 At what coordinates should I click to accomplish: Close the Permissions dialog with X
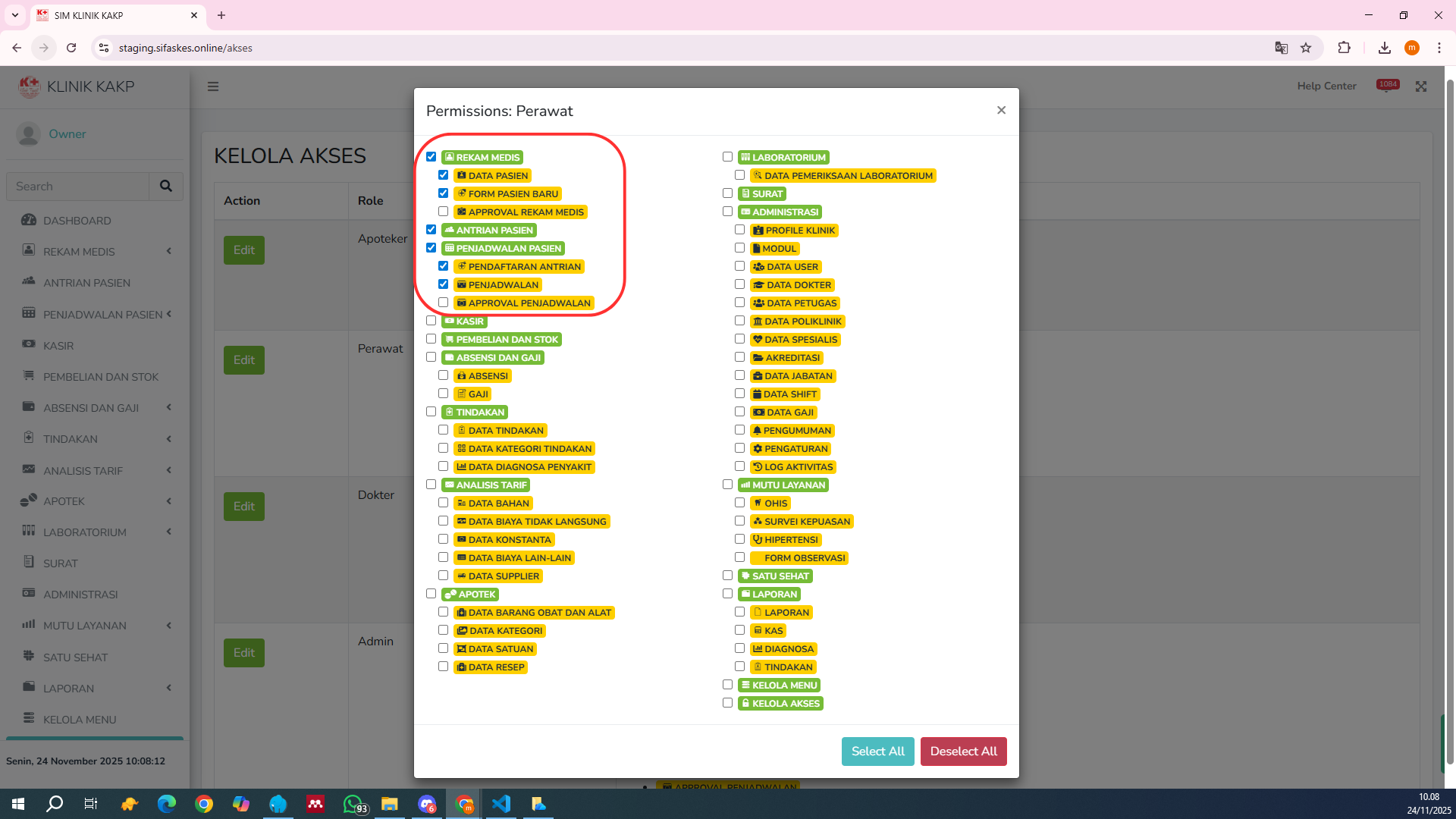1001,111
